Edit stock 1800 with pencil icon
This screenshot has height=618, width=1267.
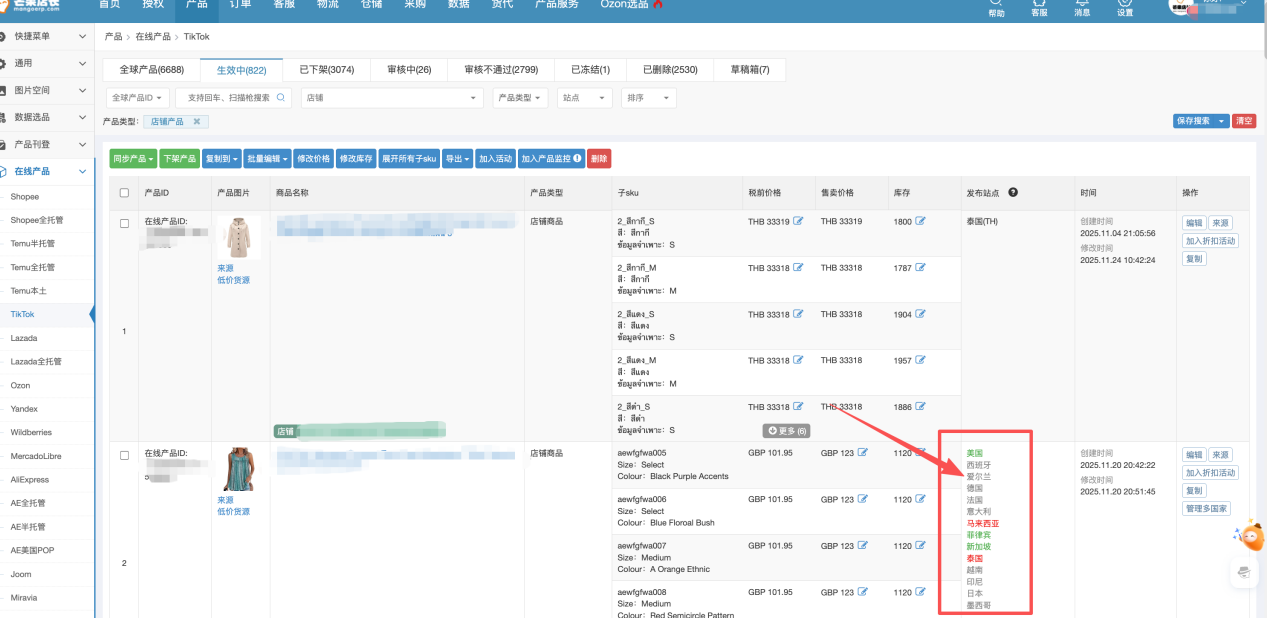tap(920, 221)
